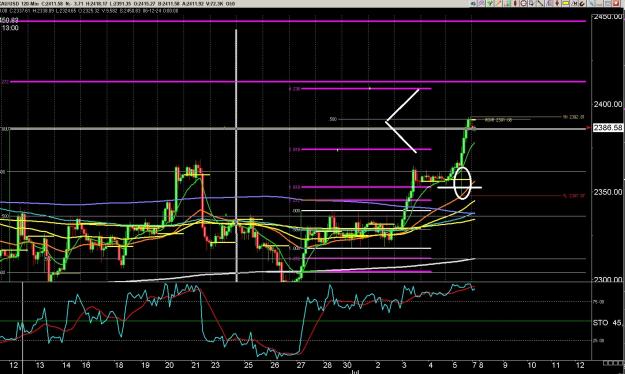This screenshot has height=374, width=625.
Task: Click date 11 on the time axis
Action: [x=556, y=365]
